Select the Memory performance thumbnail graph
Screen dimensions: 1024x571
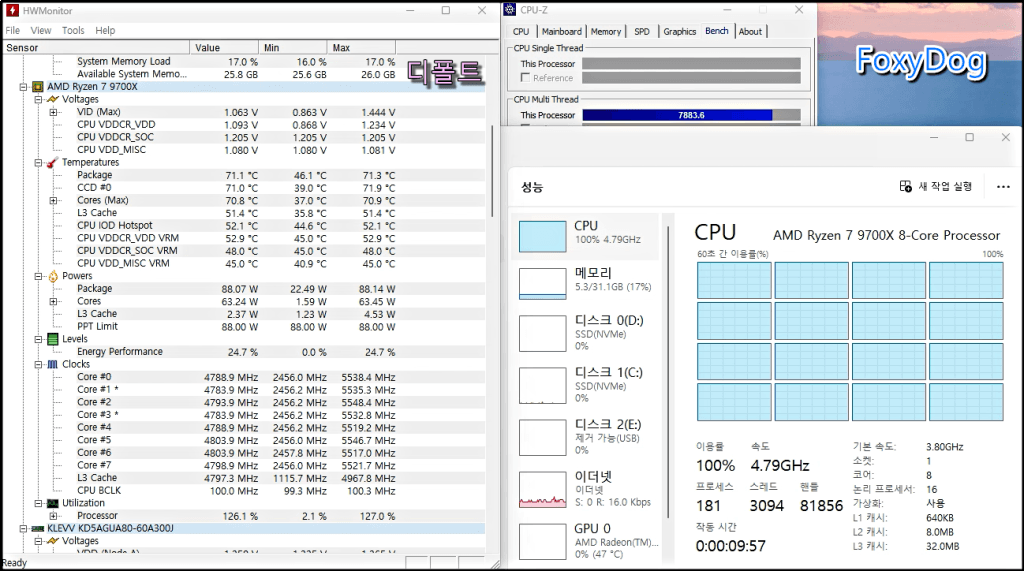542,284
